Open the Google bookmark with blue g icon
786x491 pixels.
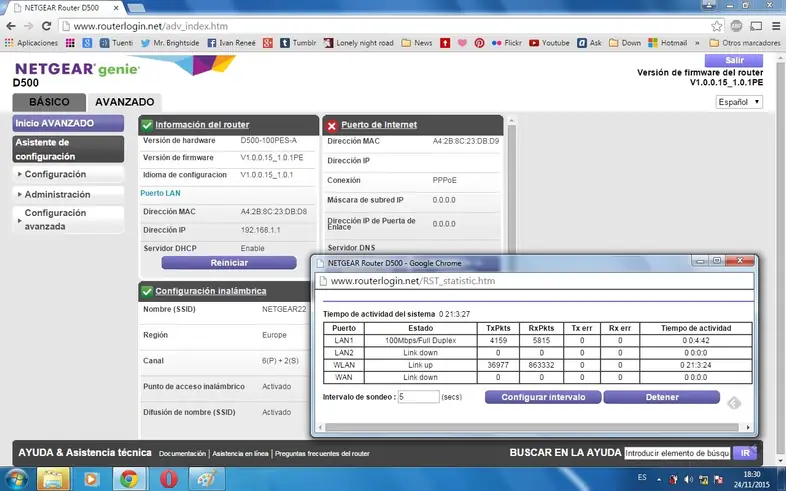click(87, 43)
